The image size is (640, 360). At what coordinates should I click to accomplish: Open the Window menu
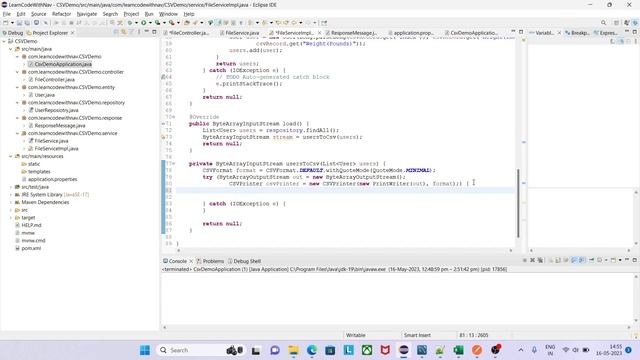coord(168,14)
